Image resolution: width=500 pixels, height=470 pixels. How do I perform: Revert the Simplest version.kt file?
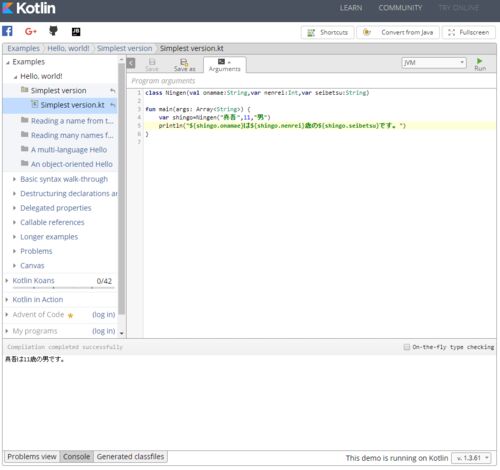[113, 105]
